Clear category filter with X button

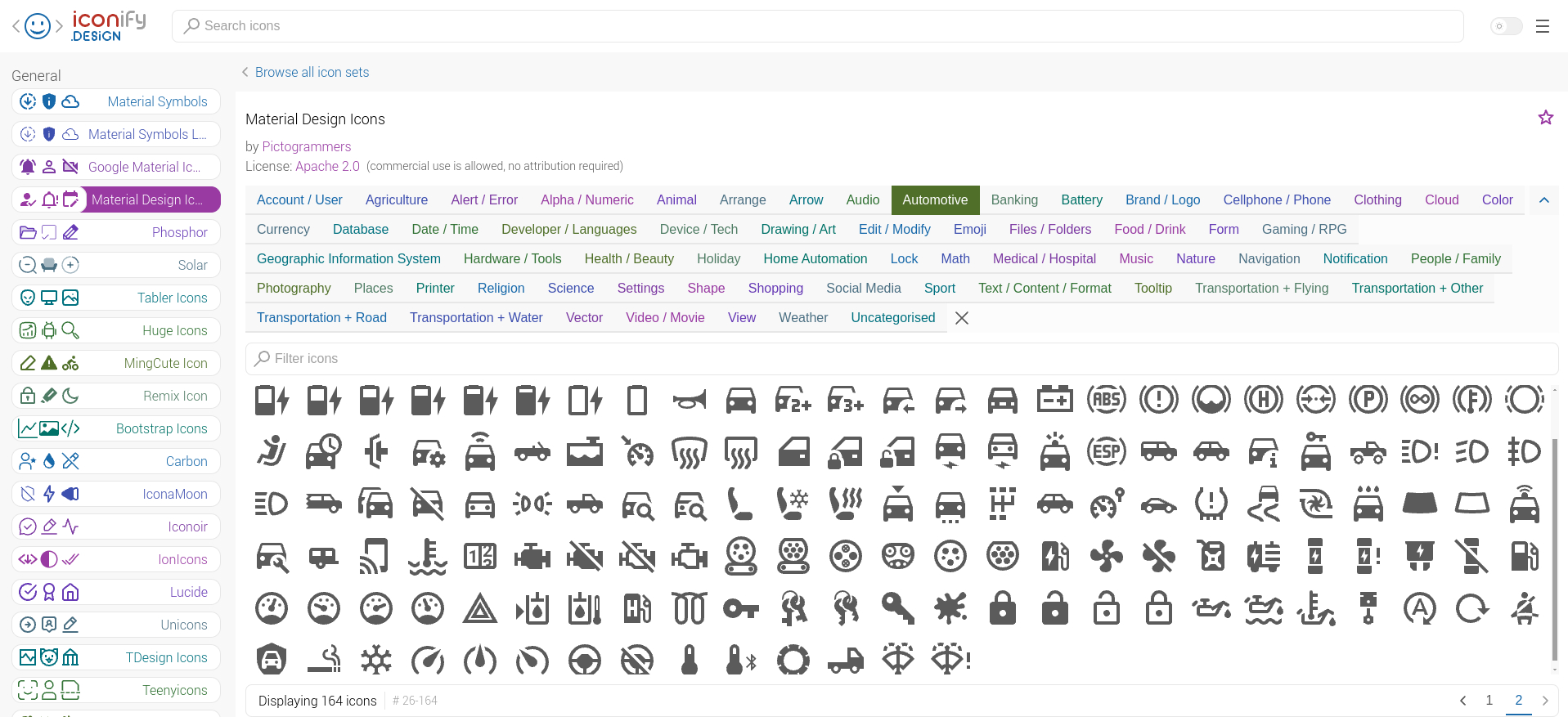click(962, 318)
